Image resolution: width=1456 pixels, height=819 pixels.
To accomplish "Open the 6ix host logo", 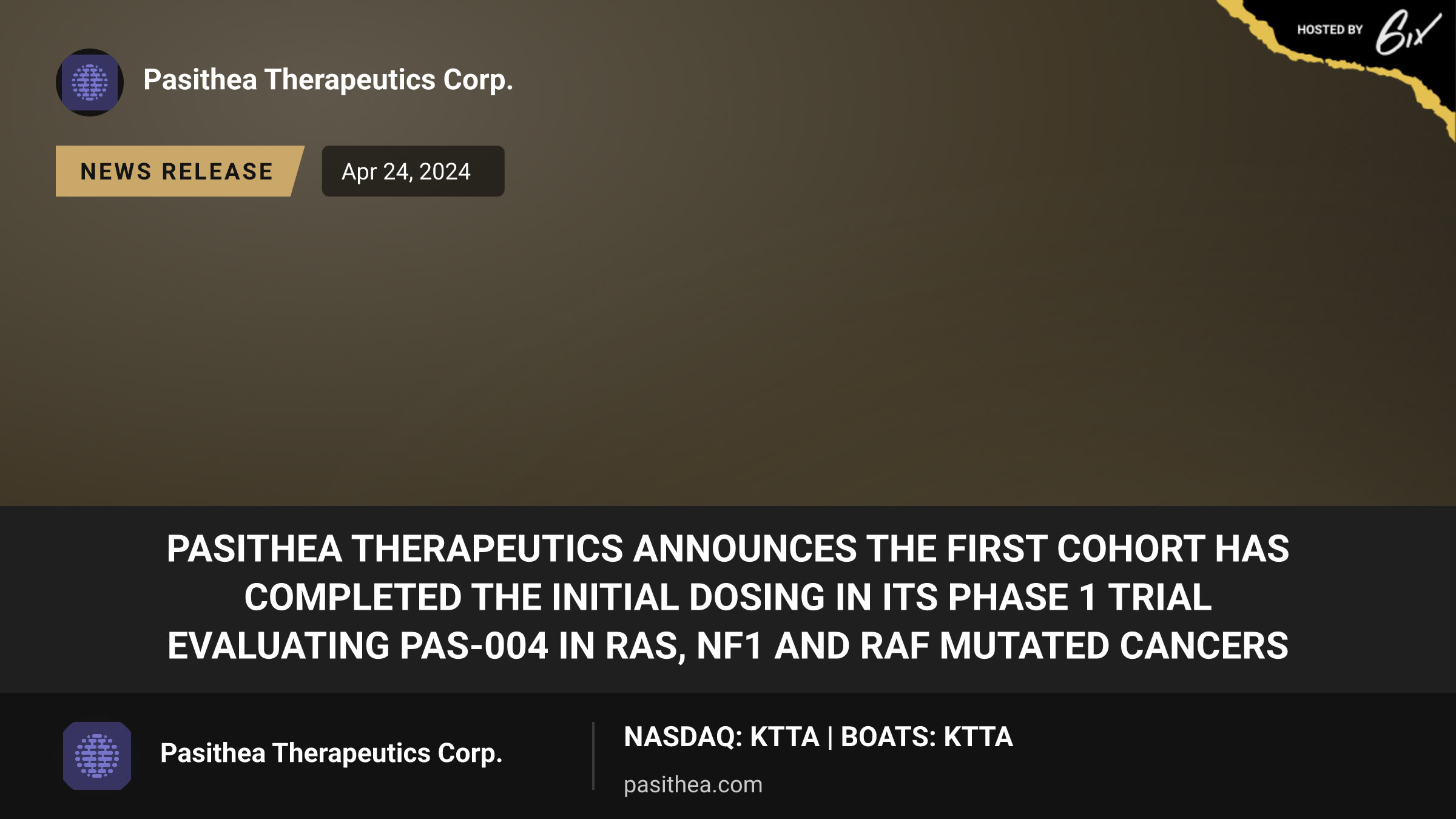I will (x=1407, y=32).
